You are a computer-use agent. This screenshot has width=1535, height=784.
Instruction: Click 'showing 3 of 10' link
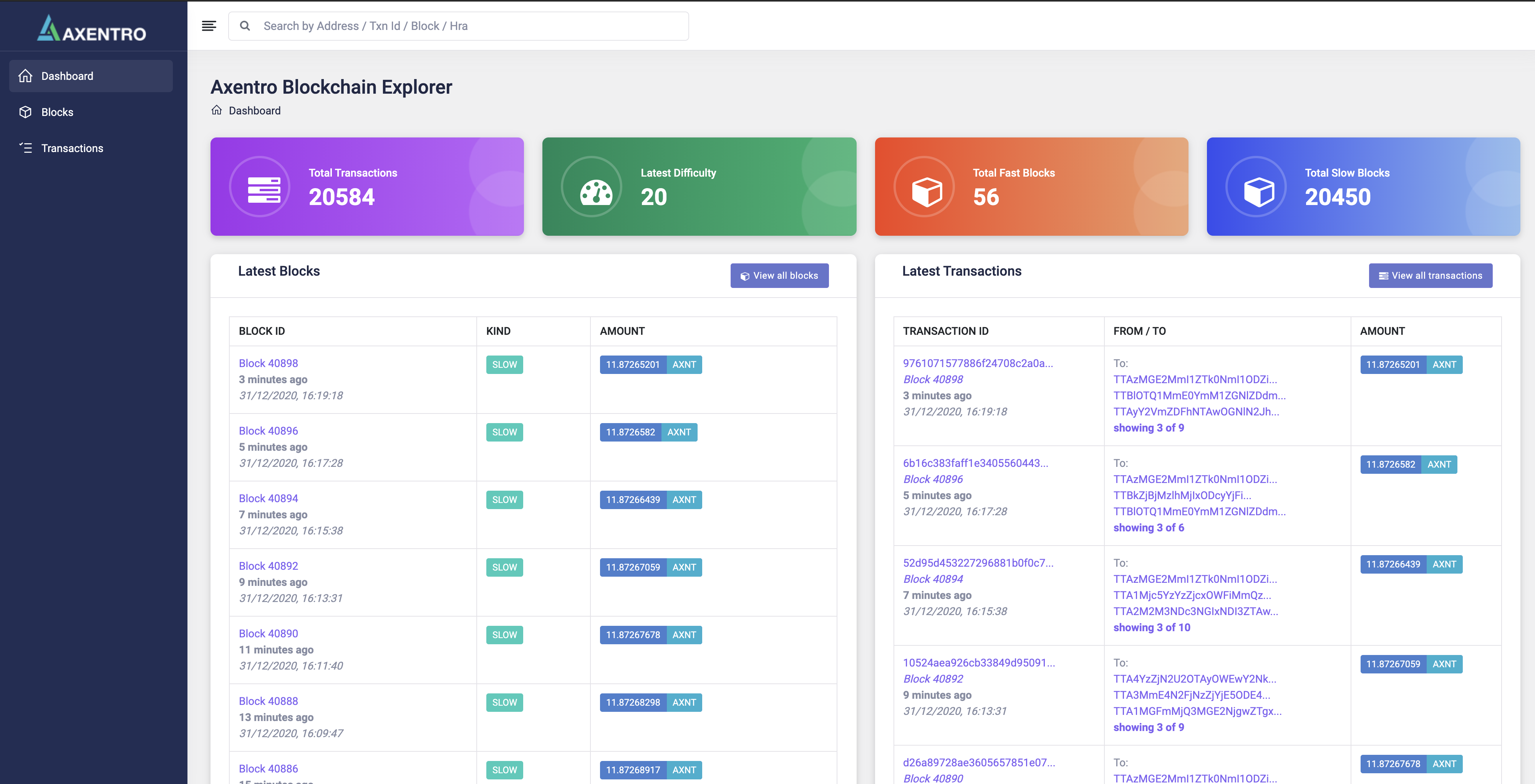click(x=1151, y=627)
